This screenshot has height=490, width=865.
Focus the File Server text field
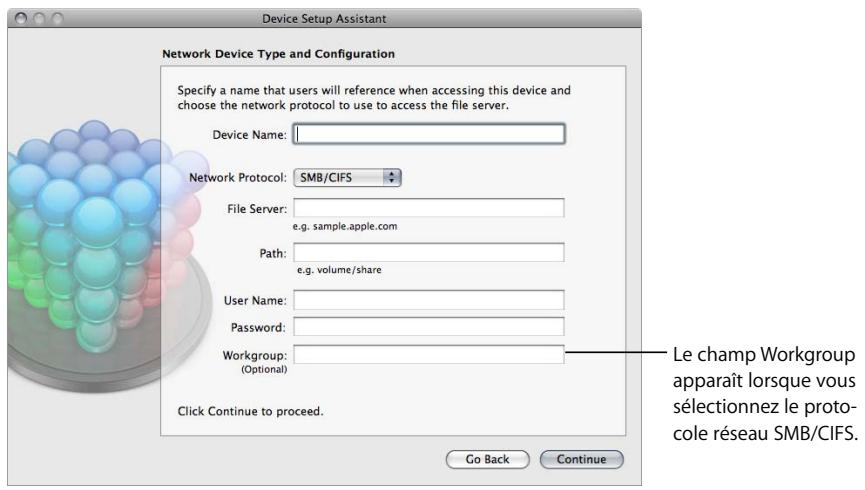(x=429, y=208)
